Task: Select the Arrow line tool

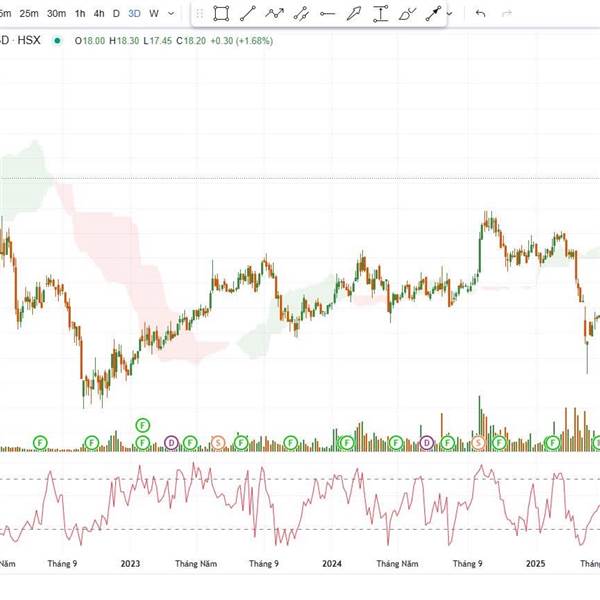Action: click(434, 14)
